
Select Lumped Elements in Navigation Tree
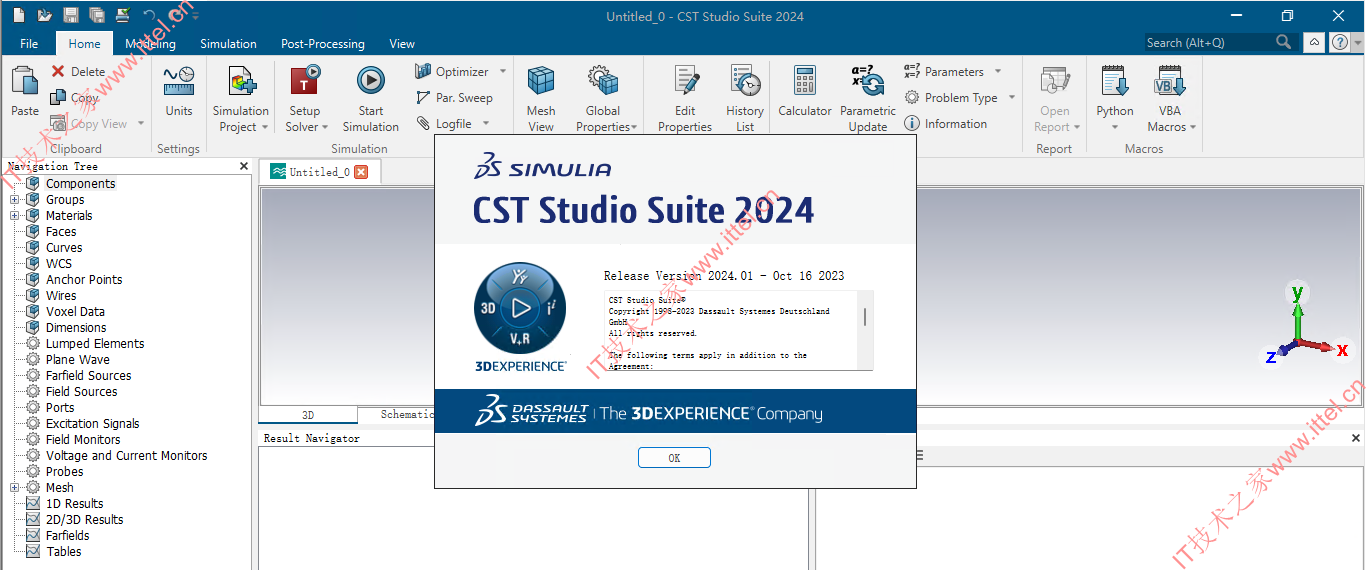[x=95, y=344]
